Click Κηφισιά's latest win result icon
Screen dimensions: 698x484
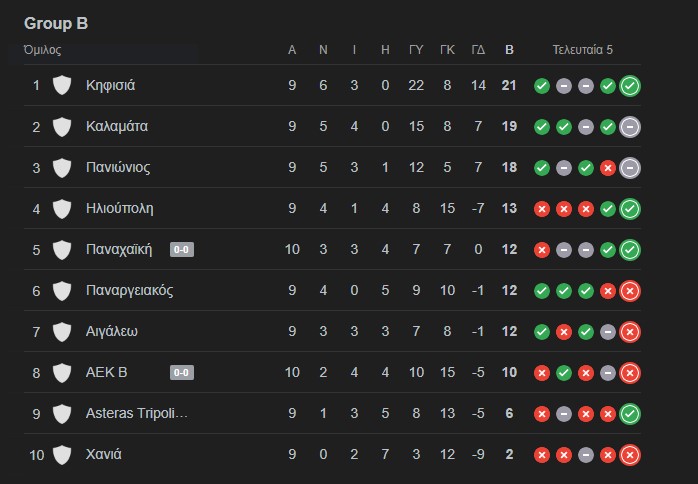click(x=630, y=86)
